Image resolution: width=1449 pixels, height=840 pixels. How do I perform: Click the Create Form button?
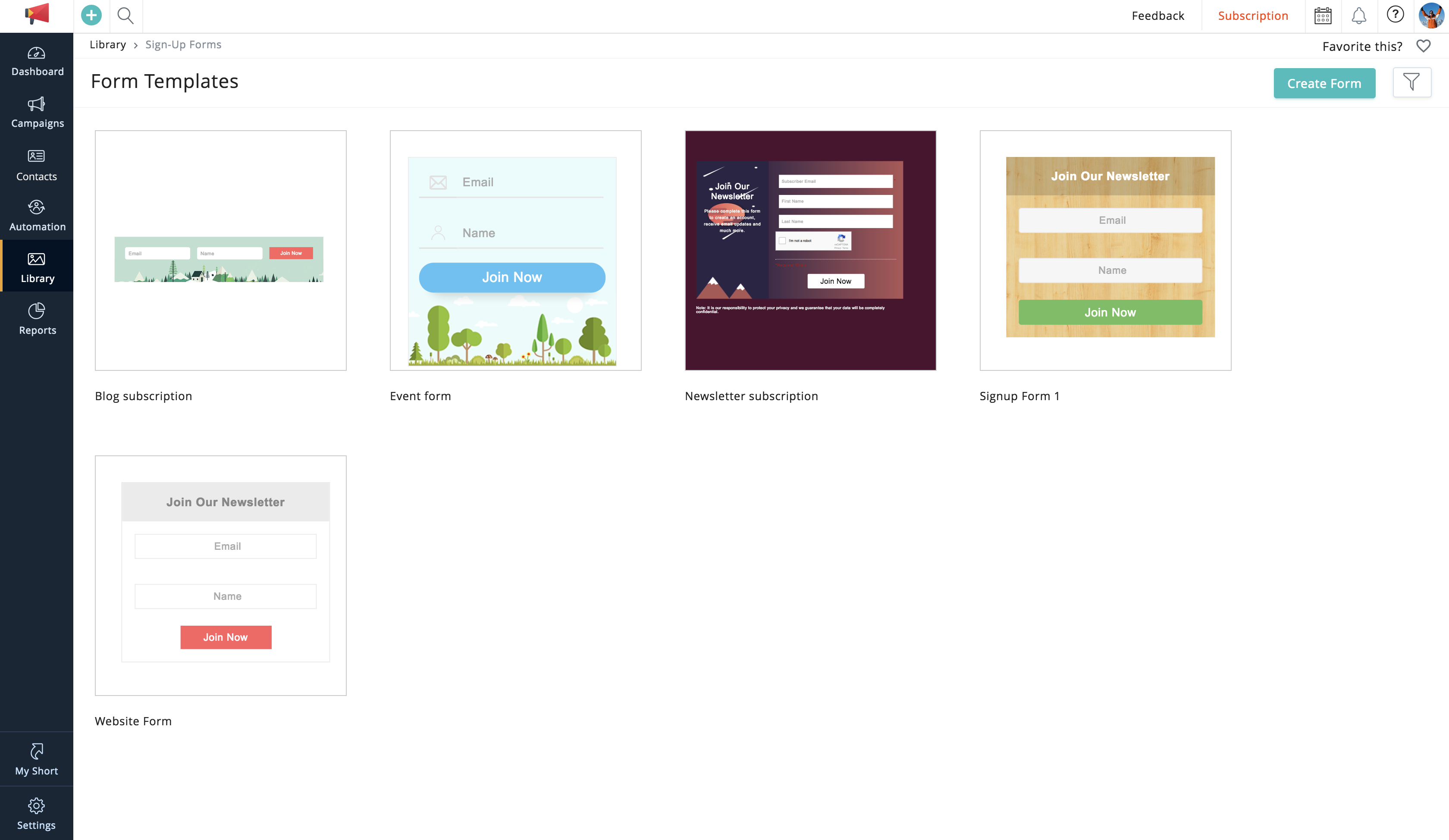coord(1324,83)
